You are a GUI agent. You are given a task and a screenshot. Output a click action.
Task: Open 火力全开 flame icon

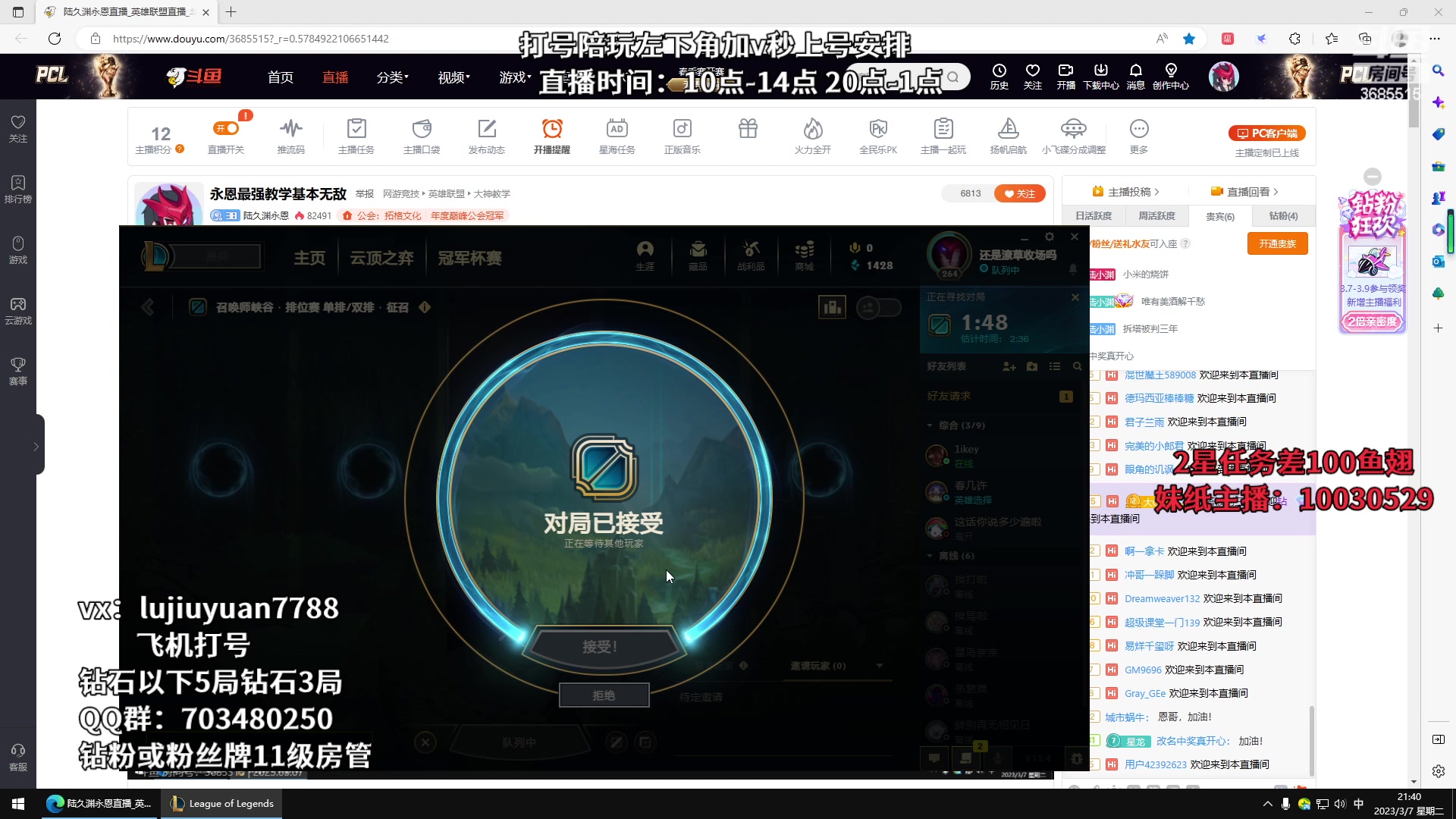[x=813, y=136]
